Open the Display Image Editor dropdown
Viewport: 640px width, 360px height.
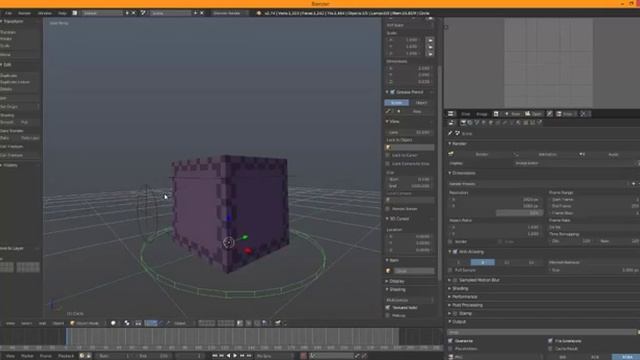(x=576, y=163)
